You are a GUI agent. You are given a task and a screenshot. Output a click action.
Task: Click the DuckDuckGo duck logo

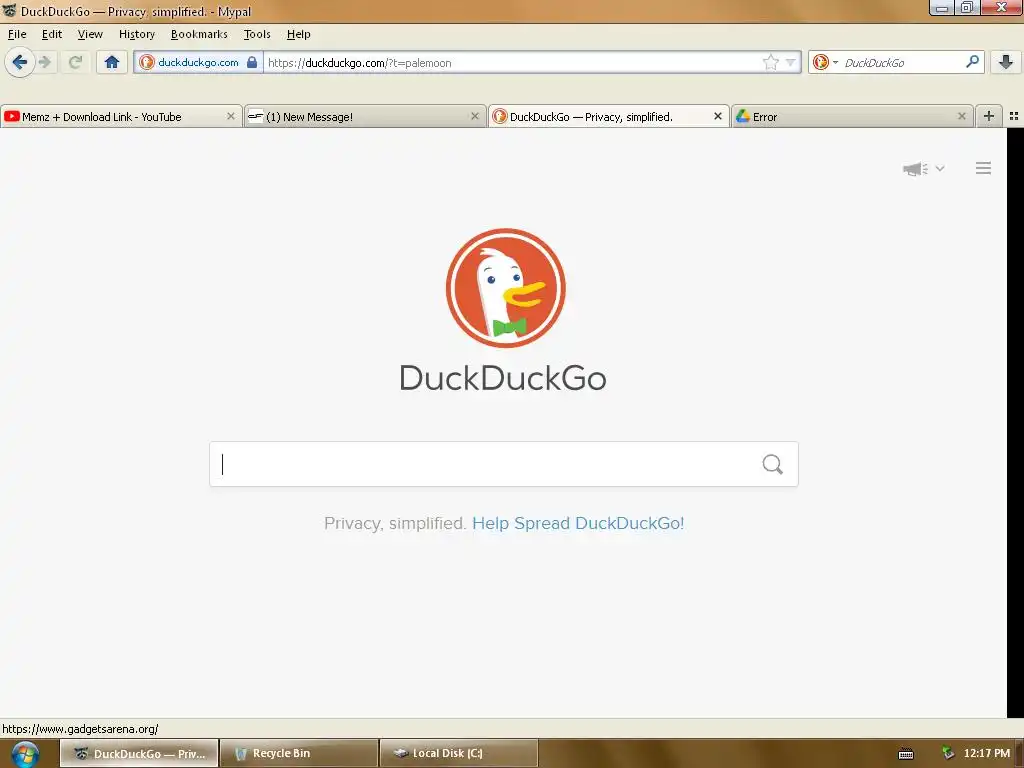tap(505, 288)
